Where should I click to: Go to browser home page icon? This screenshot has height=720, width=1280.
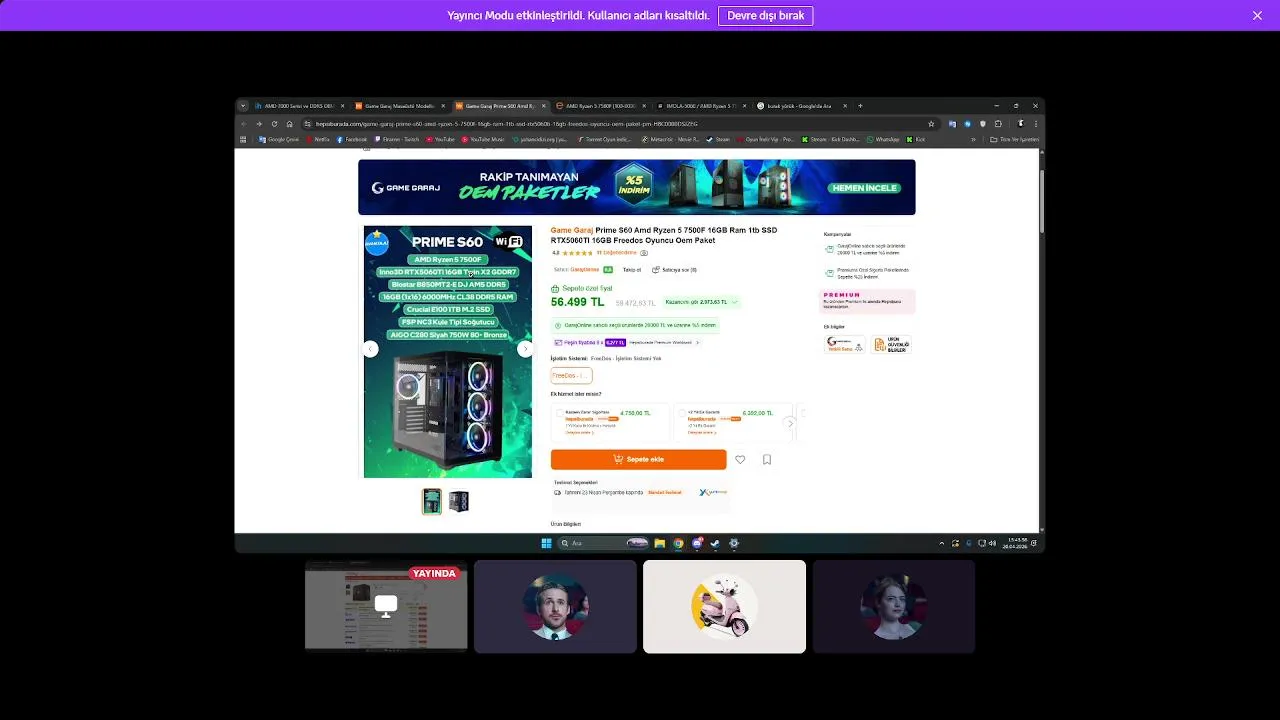(x=290, y=124)
